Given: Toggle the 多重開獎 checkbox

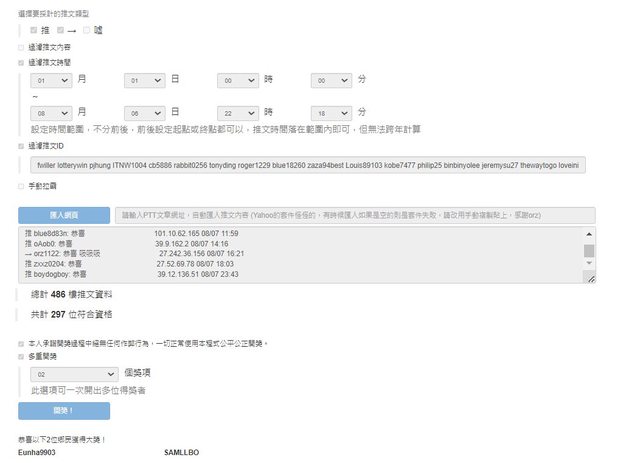Looking at the screenshot, I should [22, 356].
